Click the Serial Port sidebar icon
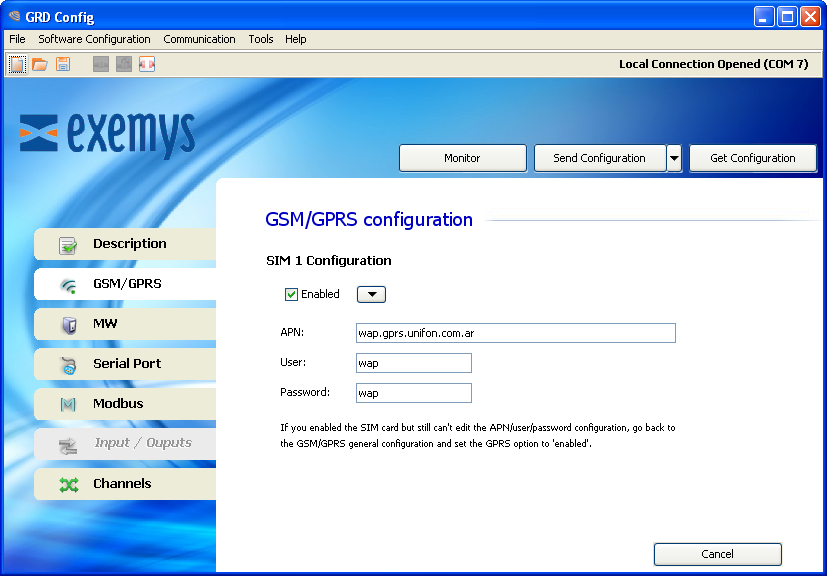The width and height of the screenshot is (827, 576). point(68,365)
